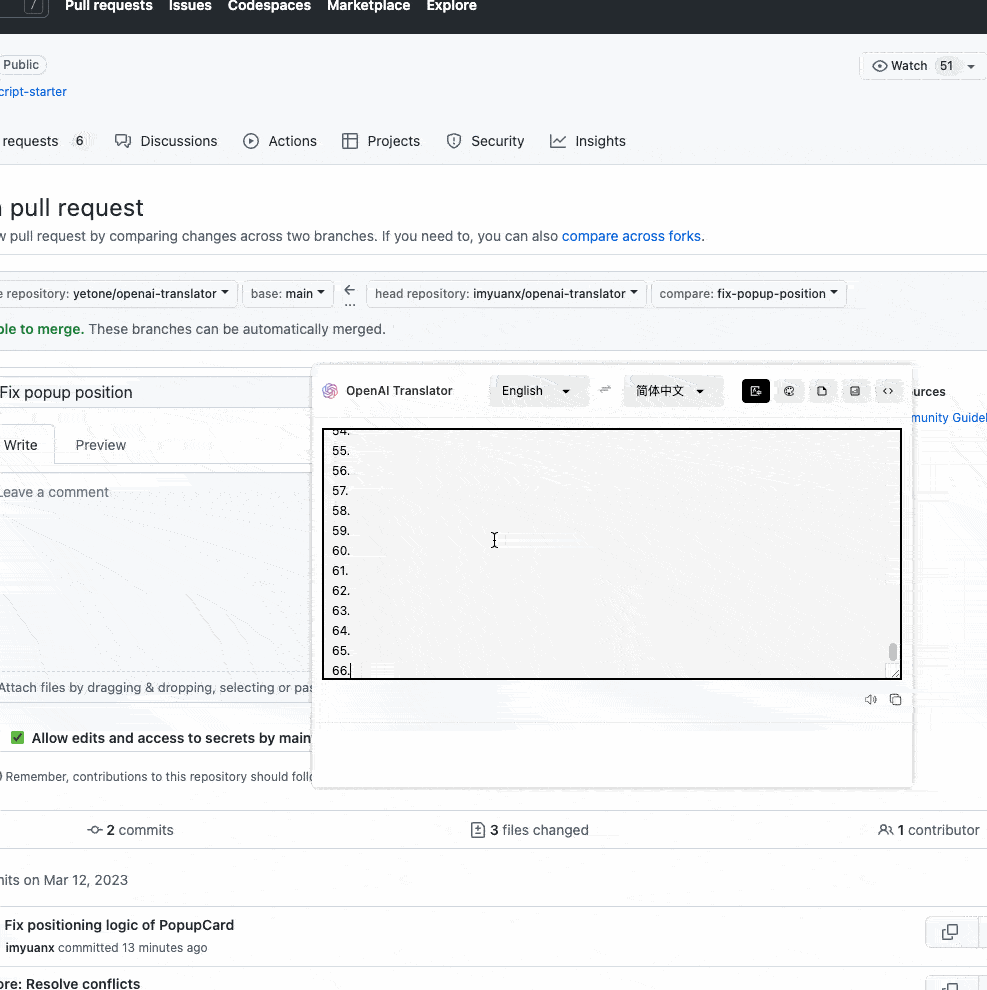
Task: Select Explain Code mode icon
Action: click(x=889, y=391)
